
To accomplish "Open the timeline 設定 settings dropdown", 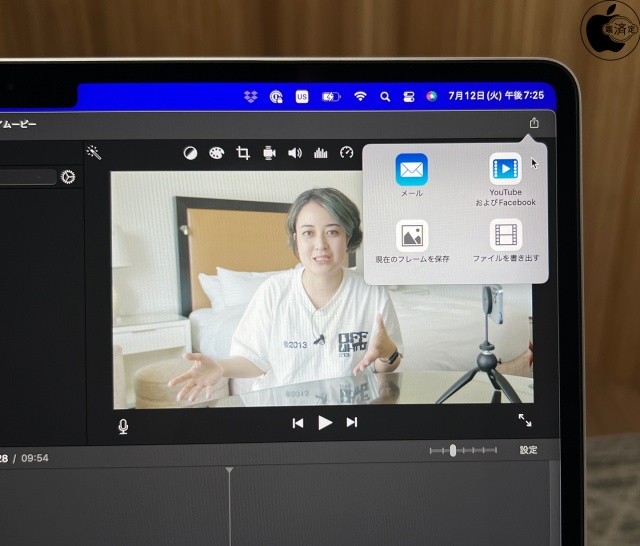I will click(528, 451).
